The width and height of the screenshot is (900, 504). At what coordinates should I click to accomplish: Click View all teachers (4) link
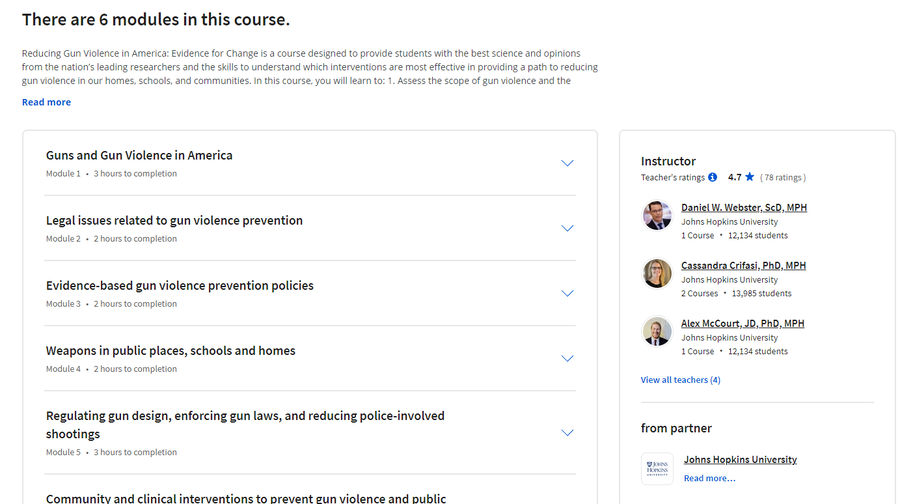(681, 380)
